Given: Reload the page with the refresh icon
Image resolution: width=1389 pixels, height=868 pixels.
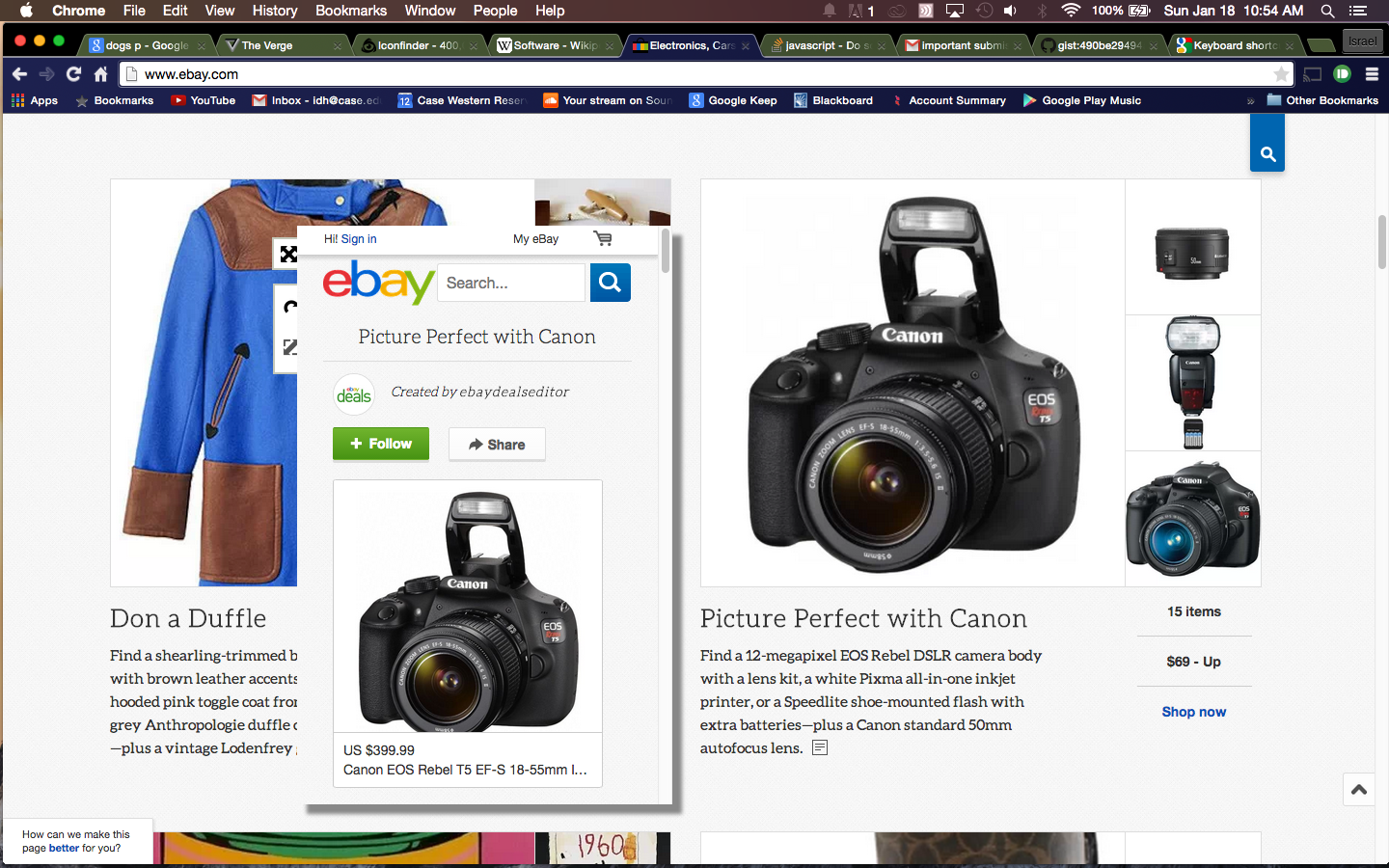Looking at the screenshot, I should coord(73,74).
